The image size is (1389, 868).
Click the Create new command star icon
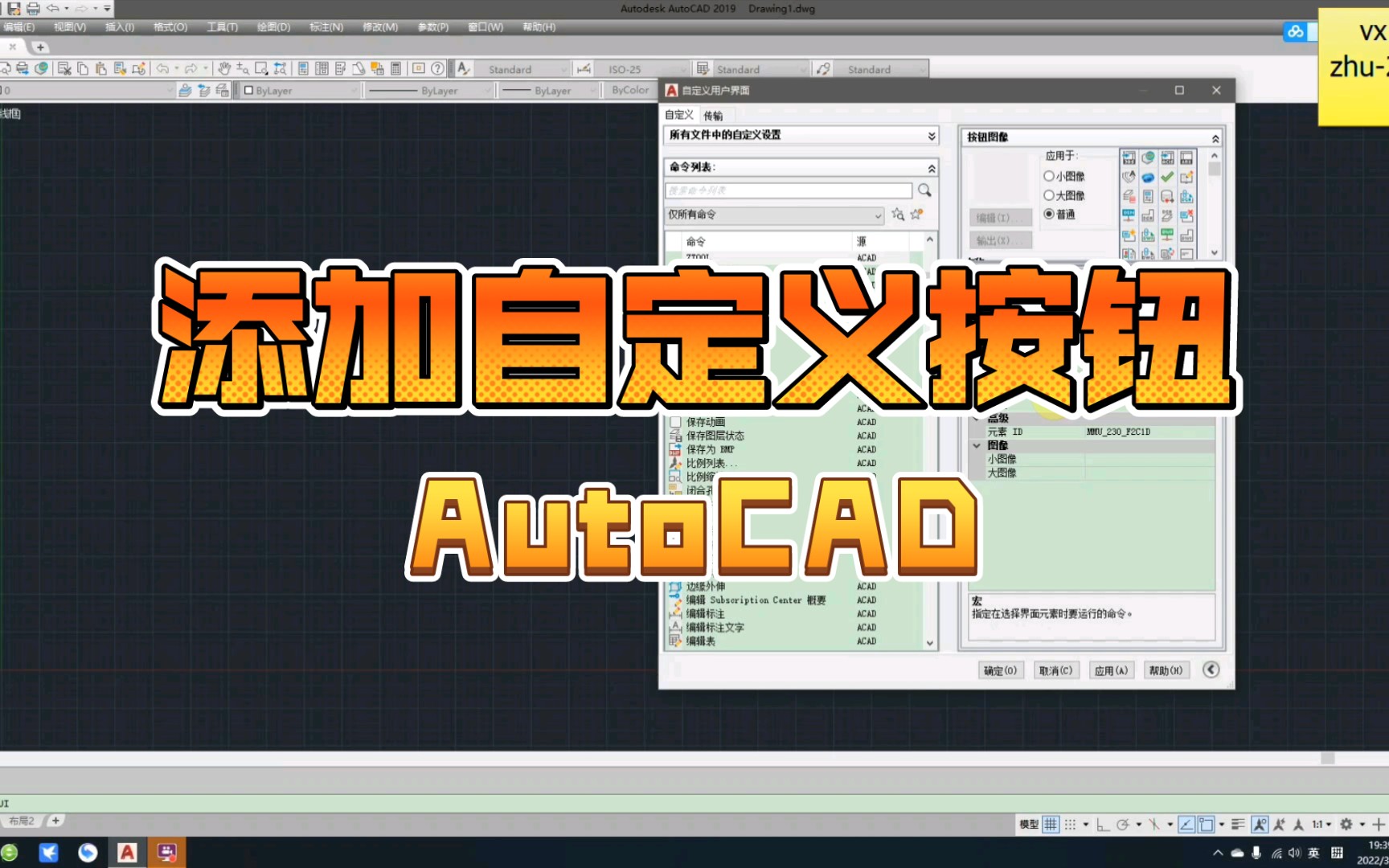click(916, 215)
